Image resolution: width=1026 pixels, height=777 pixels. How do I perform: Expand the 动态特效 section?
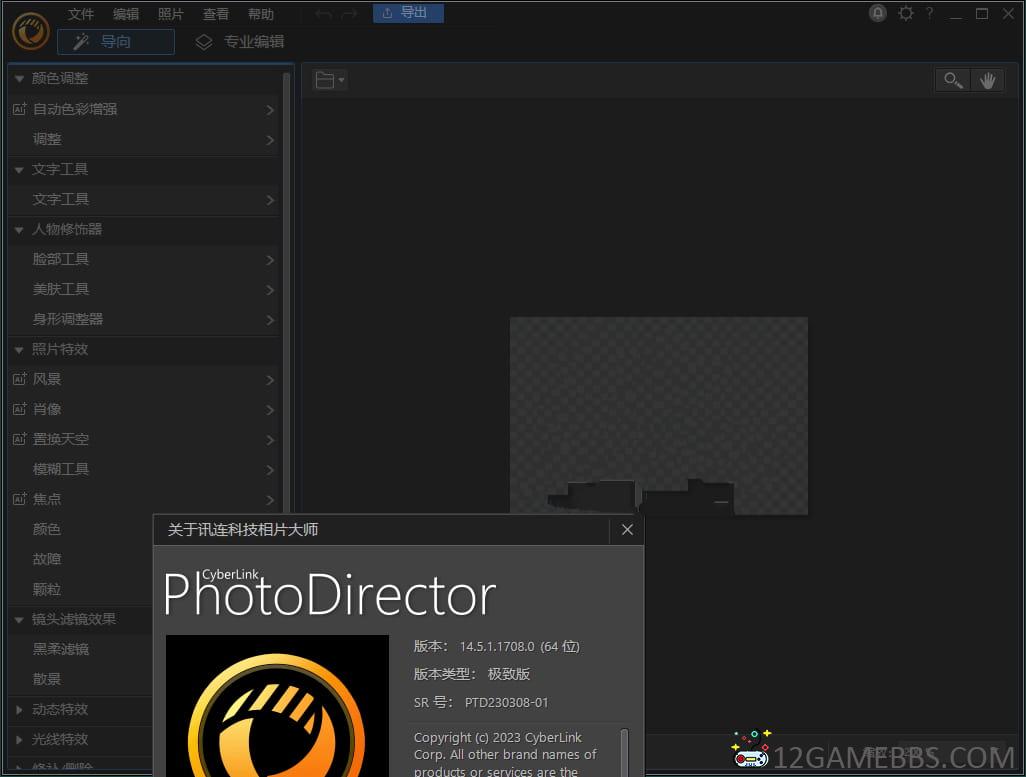(x=19, y=709)
